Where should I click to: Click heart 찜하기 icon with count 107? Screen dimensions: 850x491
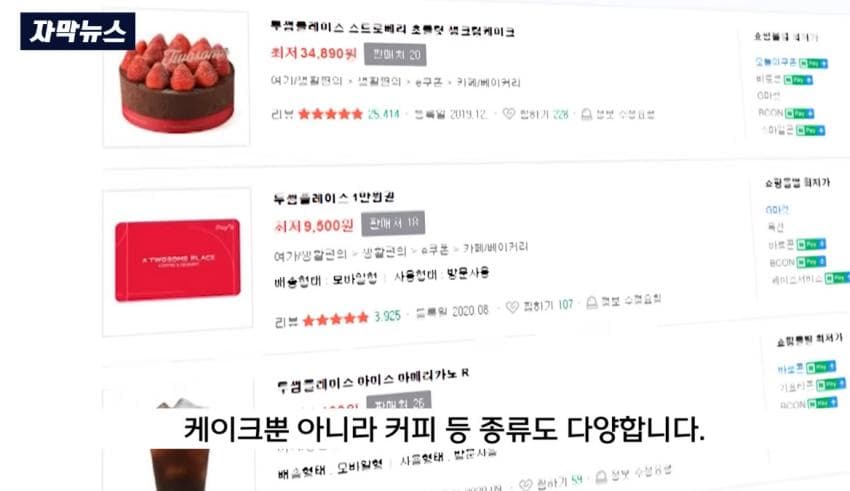click(x=512, y=307)
